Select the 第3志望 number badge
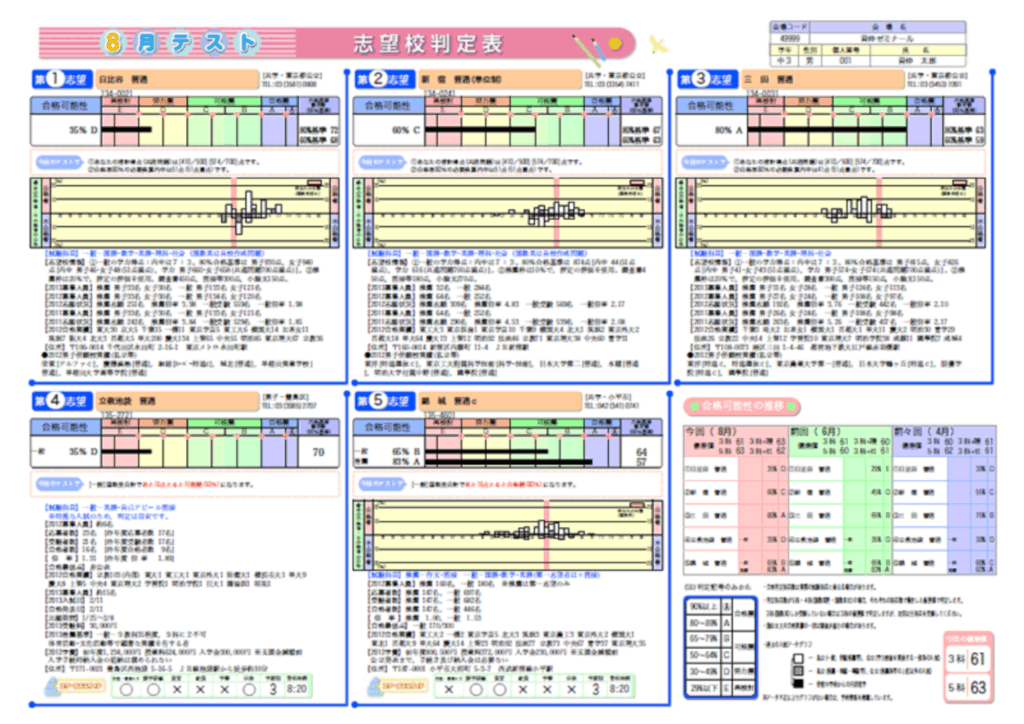This screenshot has width=1024, height=724. pyautogui.click(x=702, y=80)
